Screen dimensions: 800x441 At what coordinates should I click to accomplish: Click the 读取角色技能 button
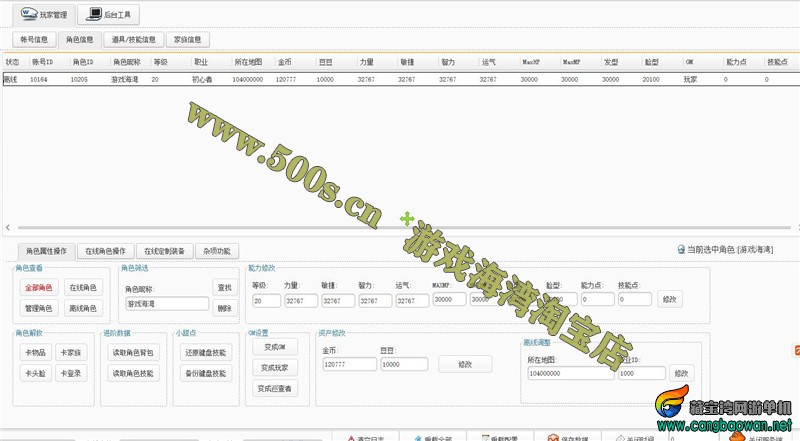tap(133, 373)
